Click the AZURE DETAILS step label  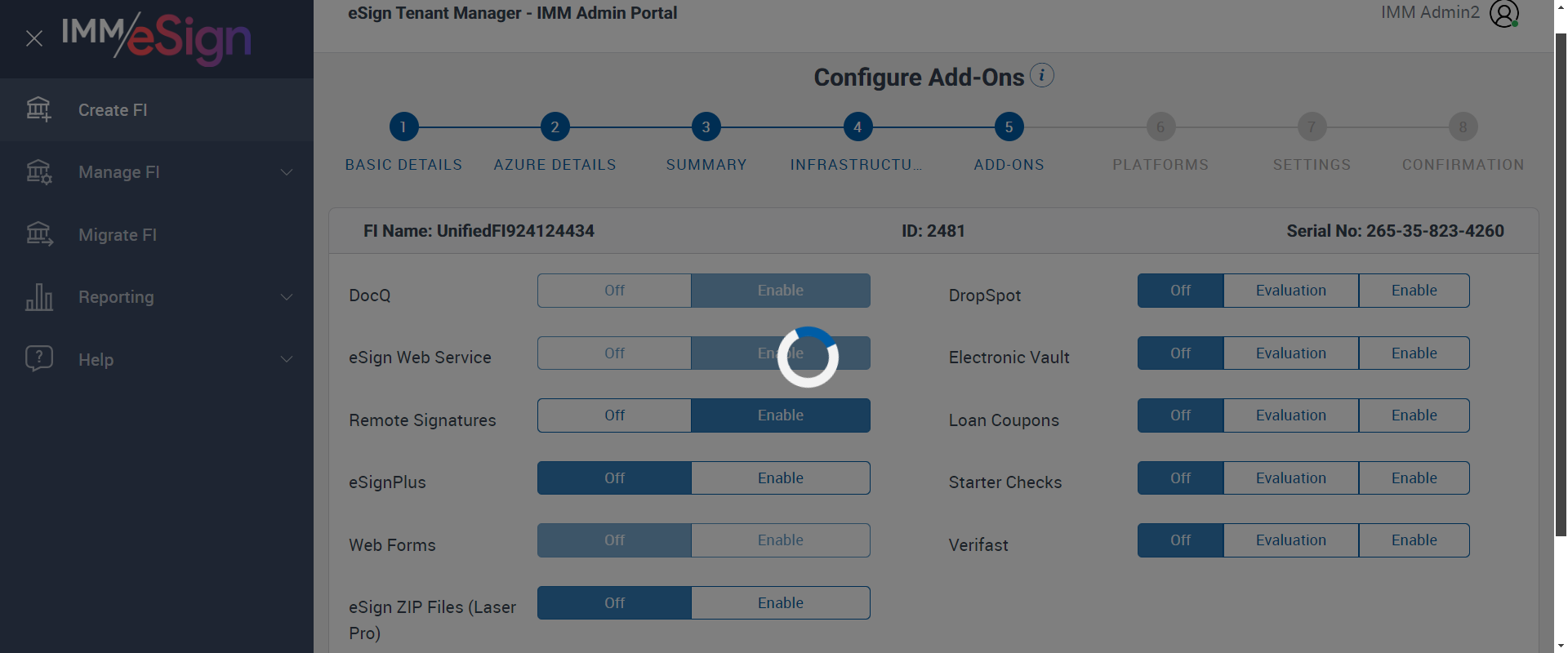(555, 165)
